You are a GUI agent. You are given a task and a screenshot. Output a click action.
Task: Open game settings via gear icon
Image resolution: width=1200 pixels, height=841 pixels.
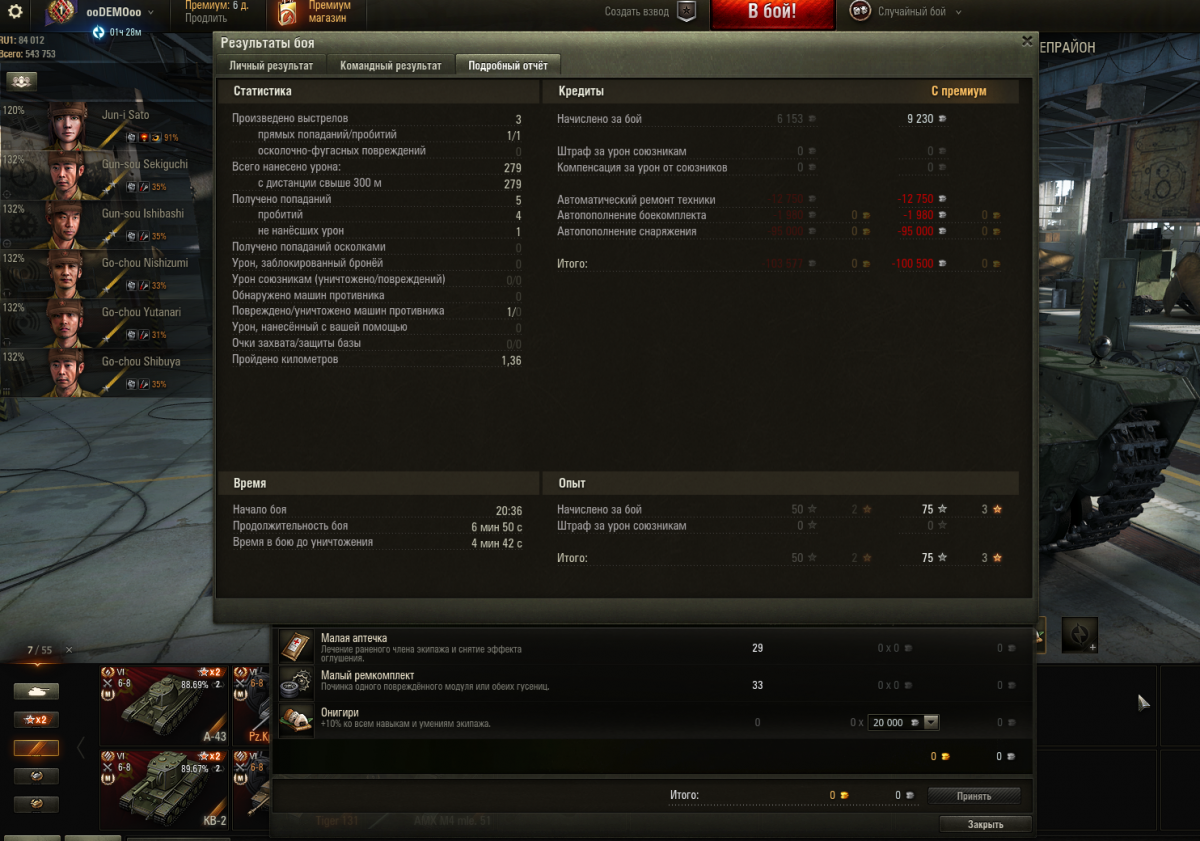tap(15, 12)
